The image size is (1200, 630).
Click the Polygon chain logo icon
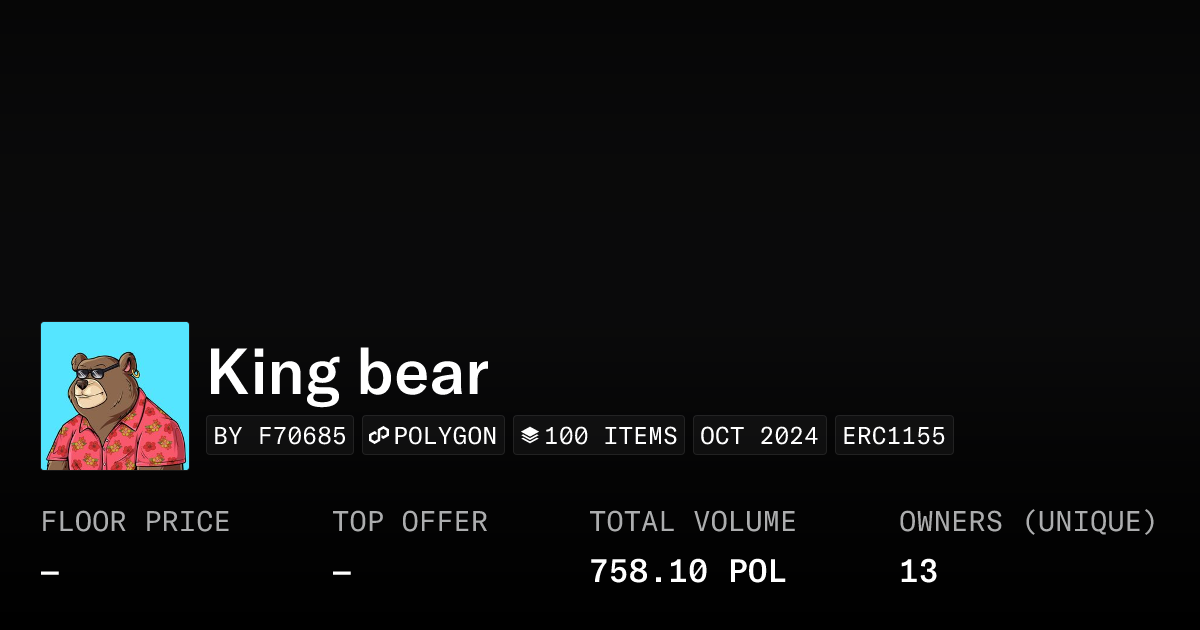point(379,436)
